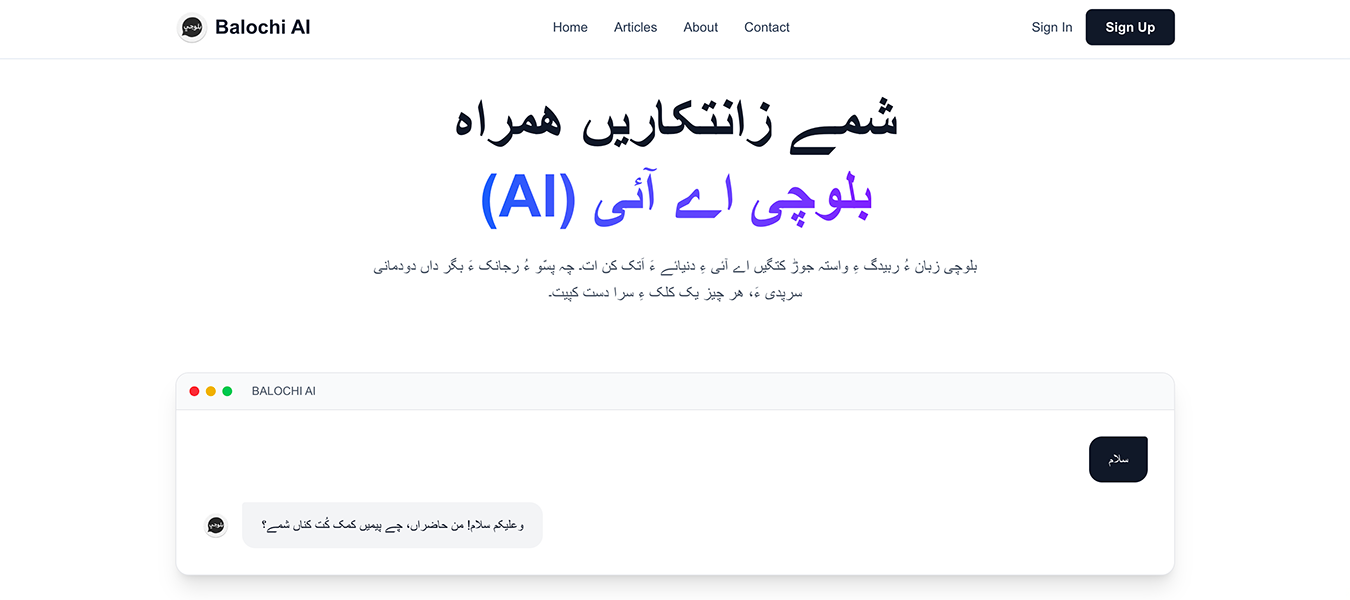The width and height of the screenshot is (1350, 600).
Task: Click the gradient Balochi text "بلوچی اے آئی"
Action: (734, 199)
